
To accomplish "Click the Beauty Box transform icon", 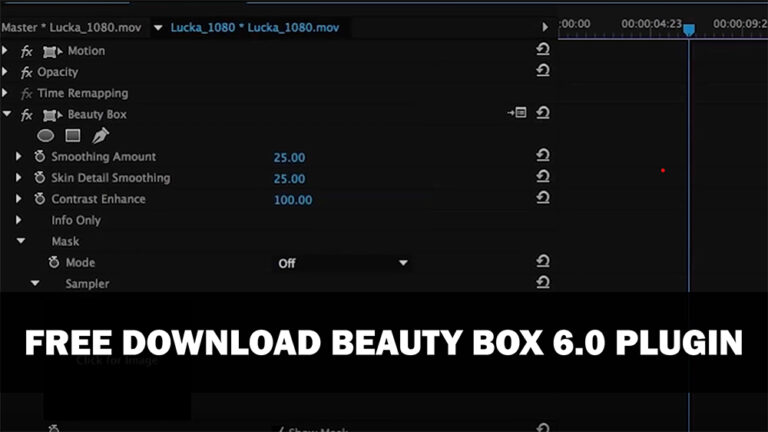I will pyautogui.click(x=52, y=115).
